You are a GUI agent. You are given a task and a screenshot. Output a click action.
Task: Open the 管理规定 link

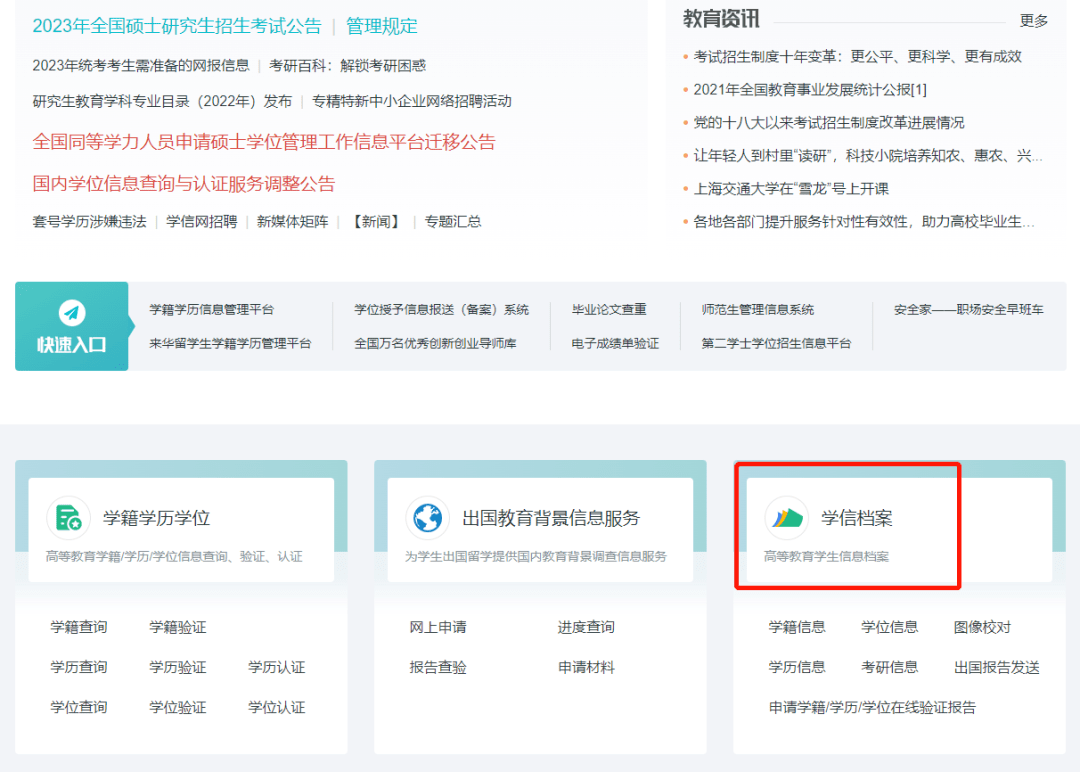click(x=382, y=26)
